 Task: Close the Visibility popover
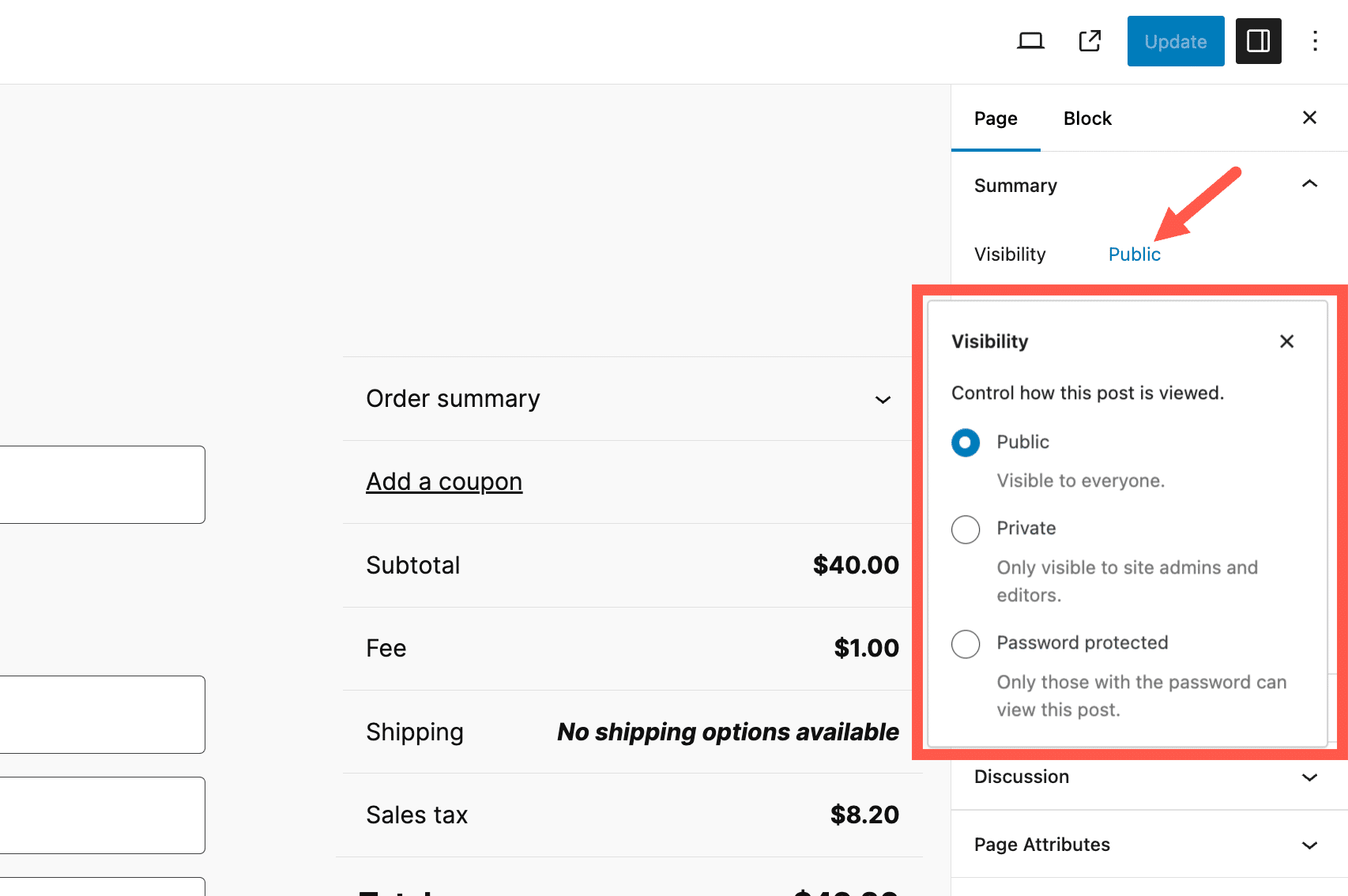coord(1286,341)
